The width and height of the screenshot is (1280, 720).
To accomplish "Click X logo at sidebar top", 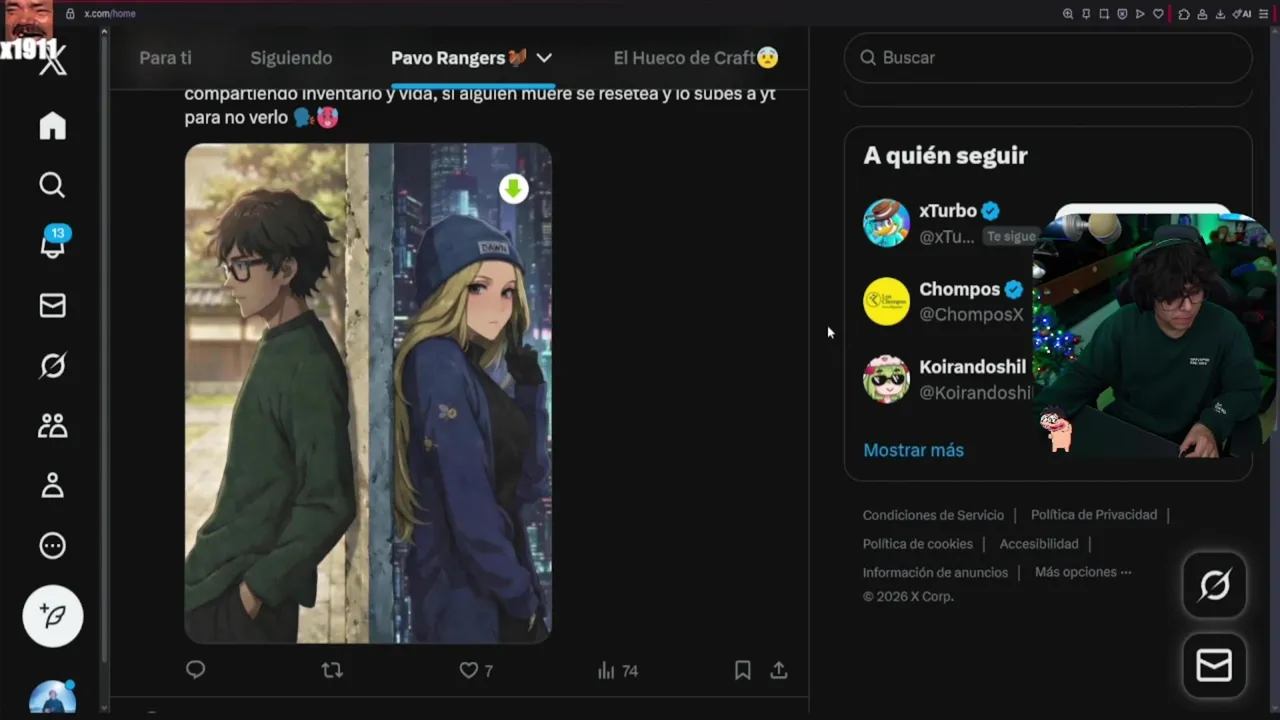I will tap(52, 62).
